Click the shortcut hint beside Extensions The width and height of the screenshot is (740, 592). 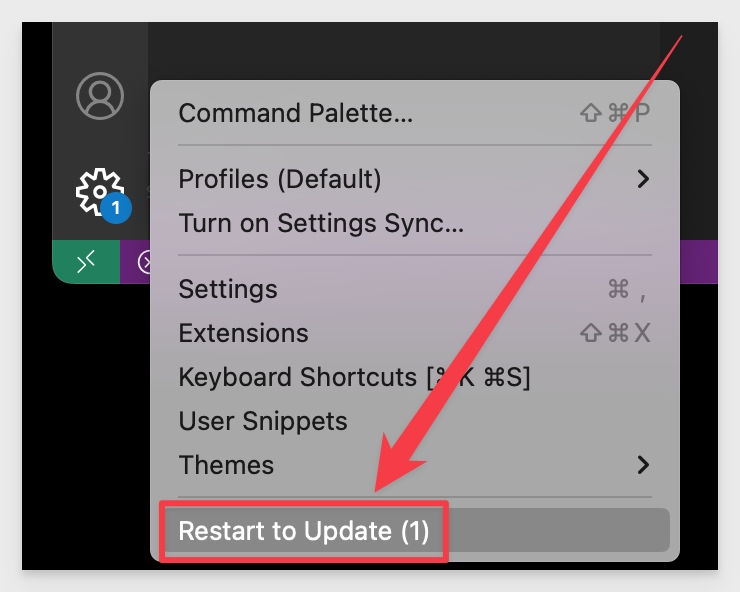615,333
